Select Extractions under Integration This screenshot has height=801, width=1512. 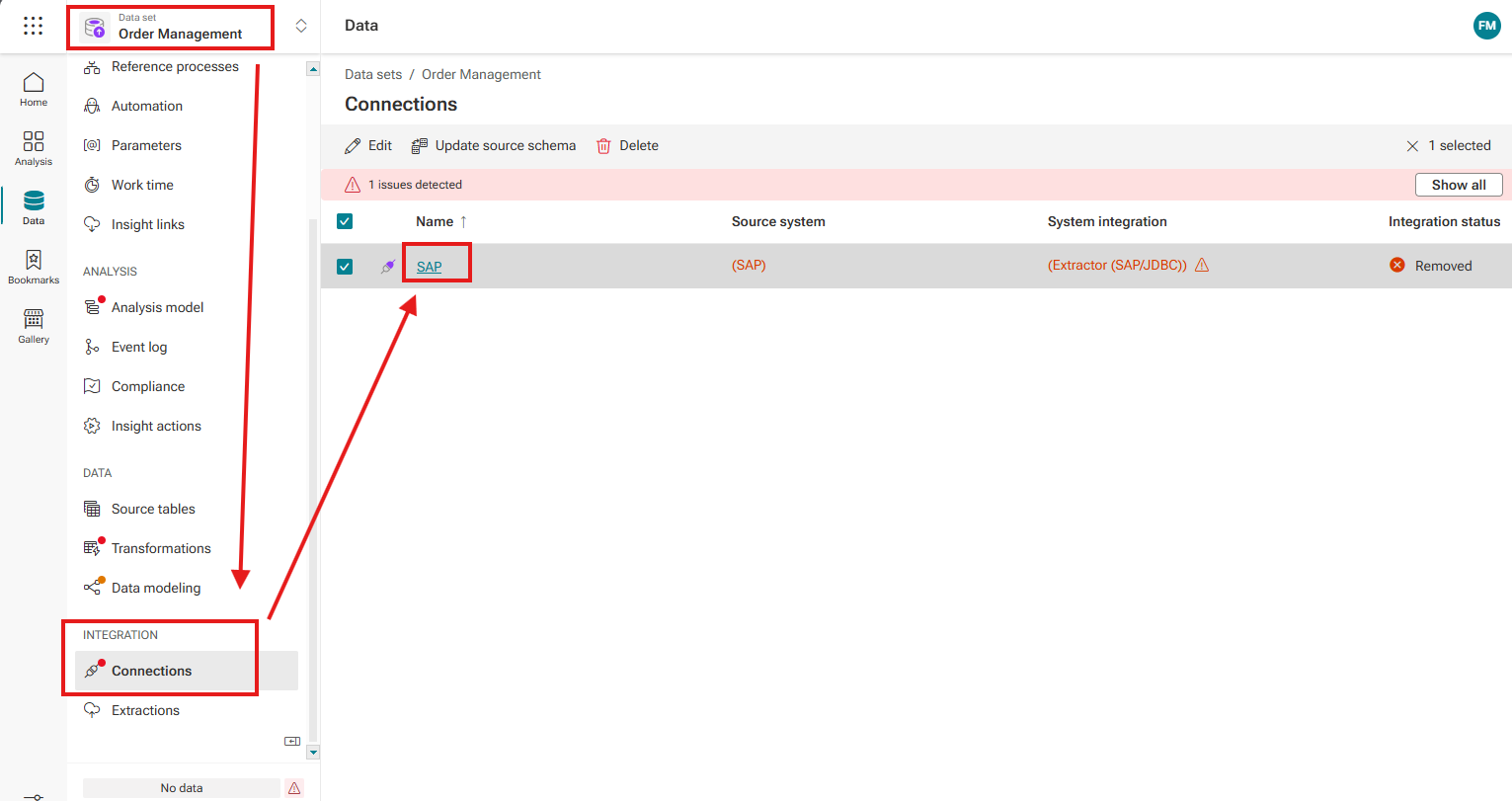tap(145, 710)
